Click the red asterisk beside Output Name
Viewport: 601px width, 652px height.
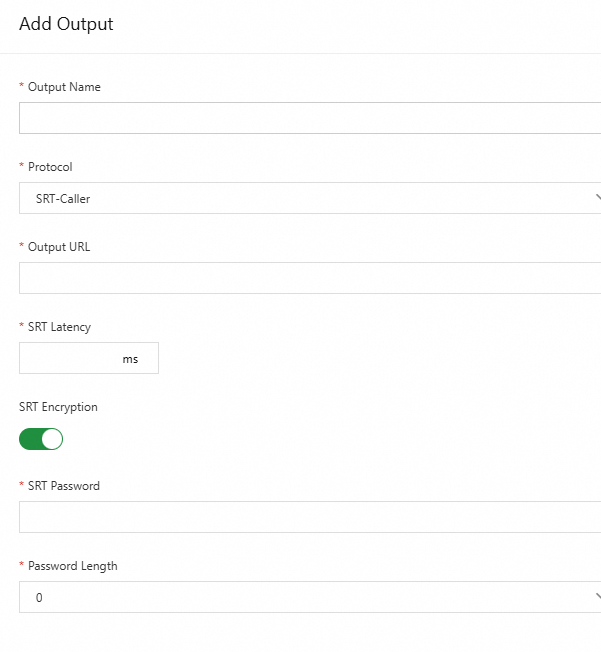pos(22,88)
